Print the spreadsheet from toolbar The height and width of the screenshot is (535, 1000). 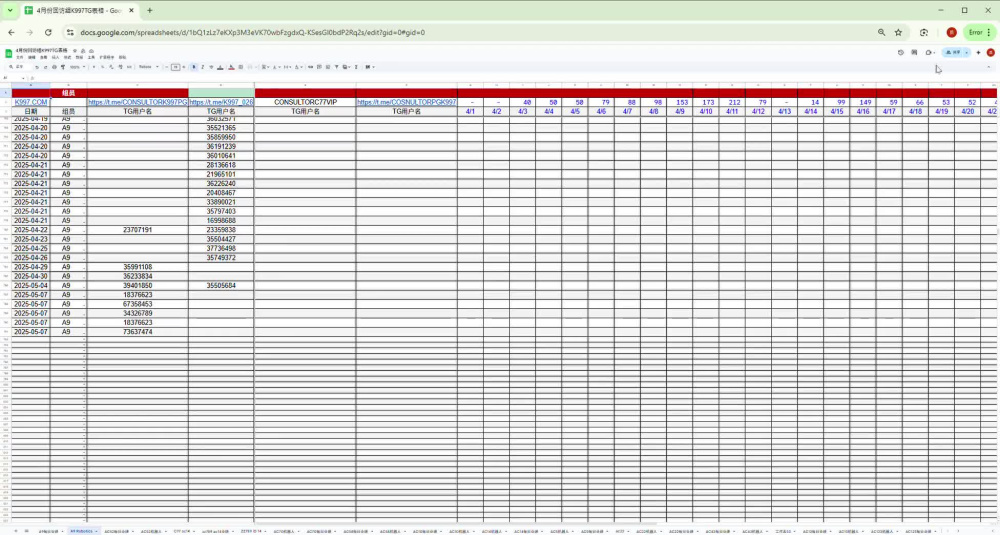(54, 67)
